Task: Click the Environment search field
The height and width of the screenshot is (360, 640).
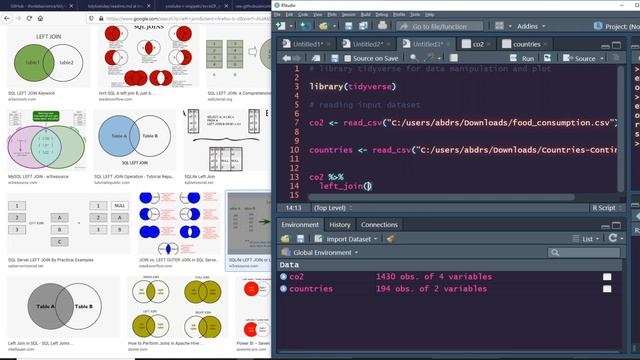Action: point(584,253)
